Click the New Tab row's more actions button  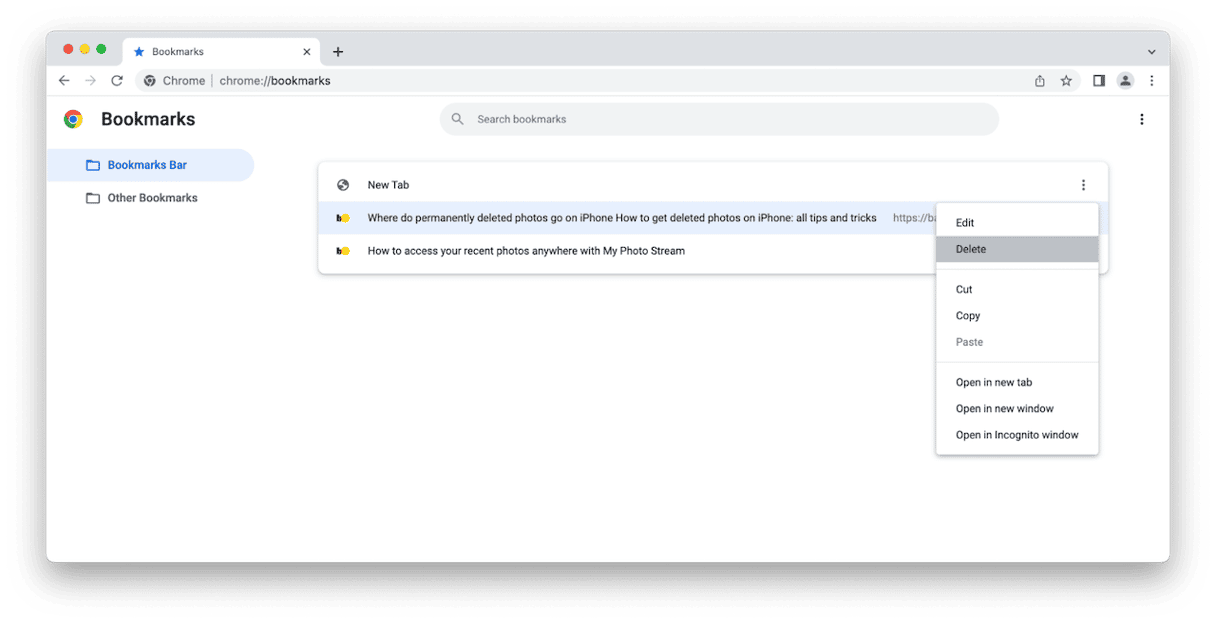pos(1083,185)
